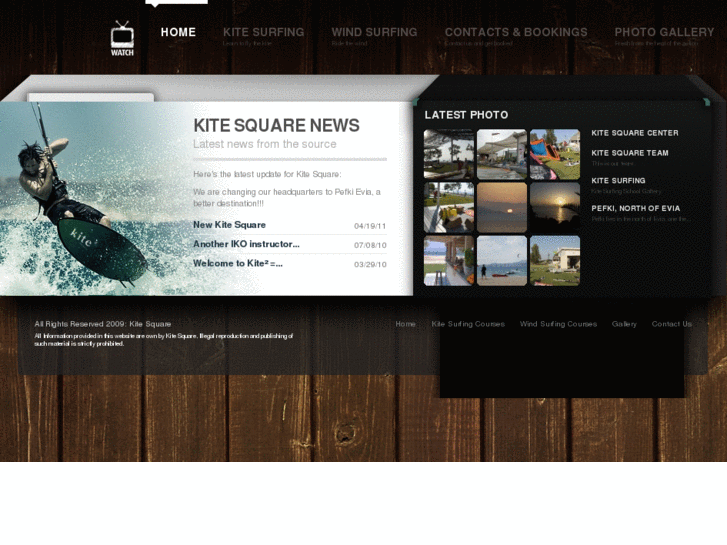
Task: Open footer Kite Surfing Courses link
Action: (468, 324)
